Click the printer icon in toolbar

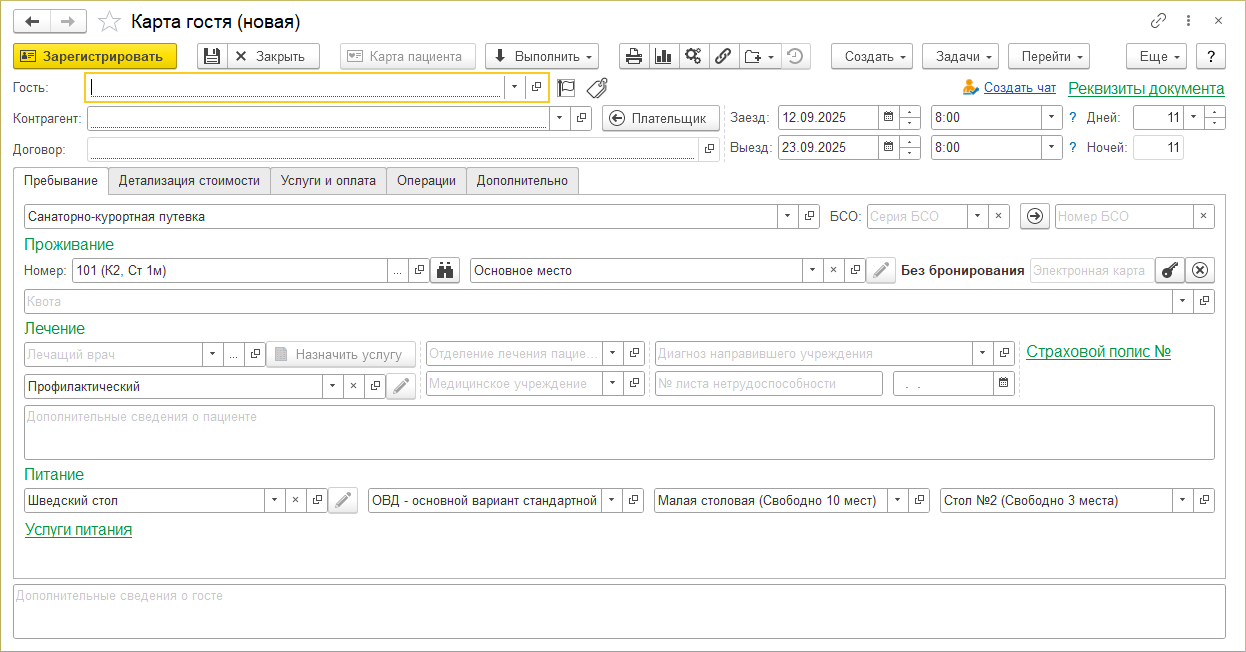tap(634, 56)
